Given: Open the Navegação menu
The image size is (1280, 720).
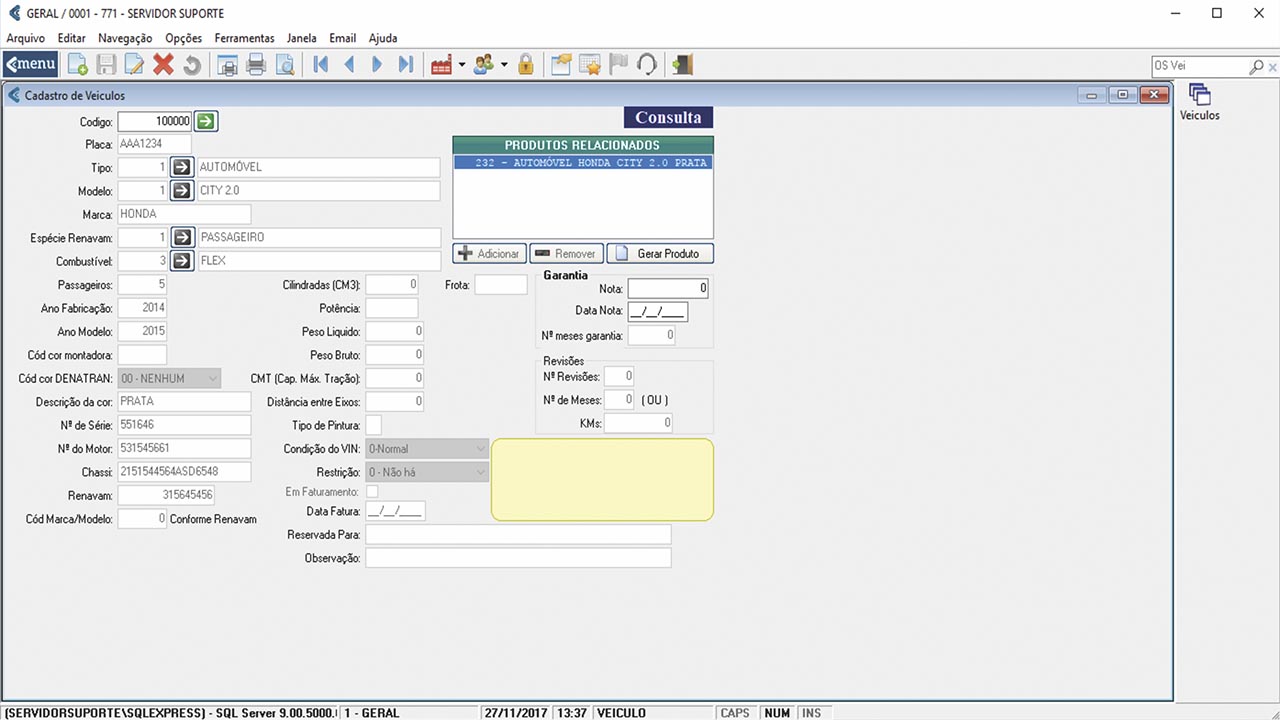Looking at the screenshot, I should coord(125,38).
